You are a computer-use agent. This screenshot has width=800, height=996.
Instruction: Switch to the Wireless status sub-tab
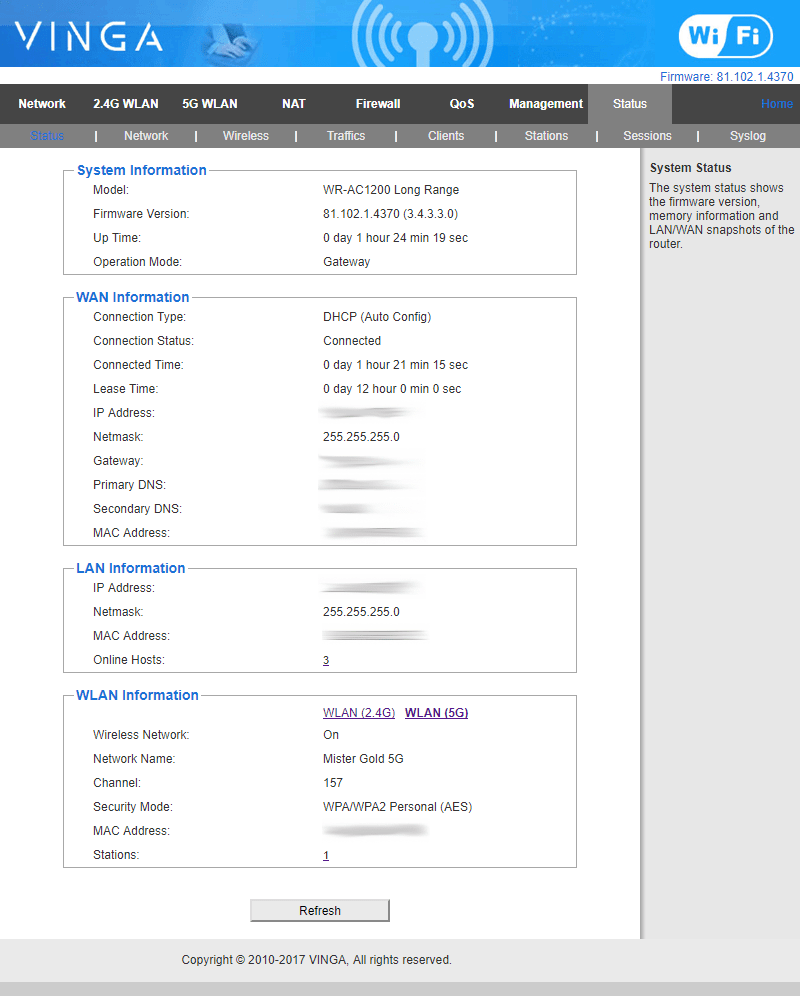pyautogui.click(x=245, y=136)
